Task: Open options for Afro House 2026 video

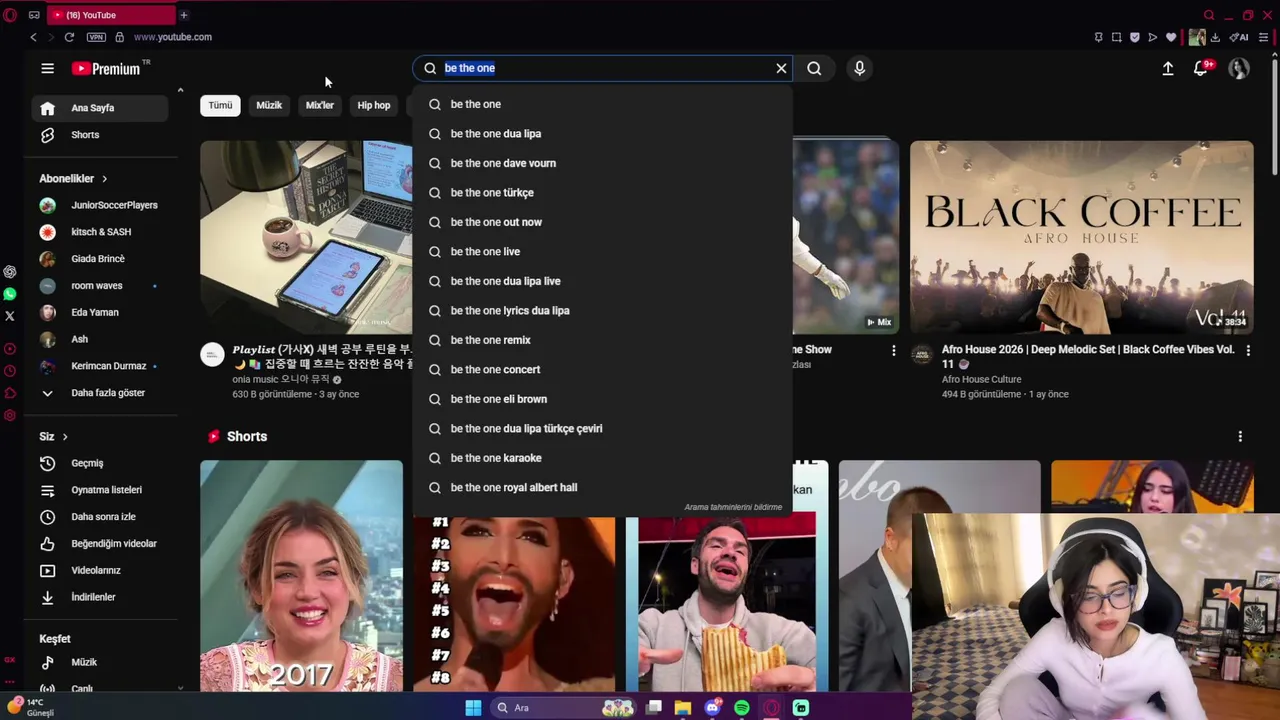Action: click(x=1248, y=350)
